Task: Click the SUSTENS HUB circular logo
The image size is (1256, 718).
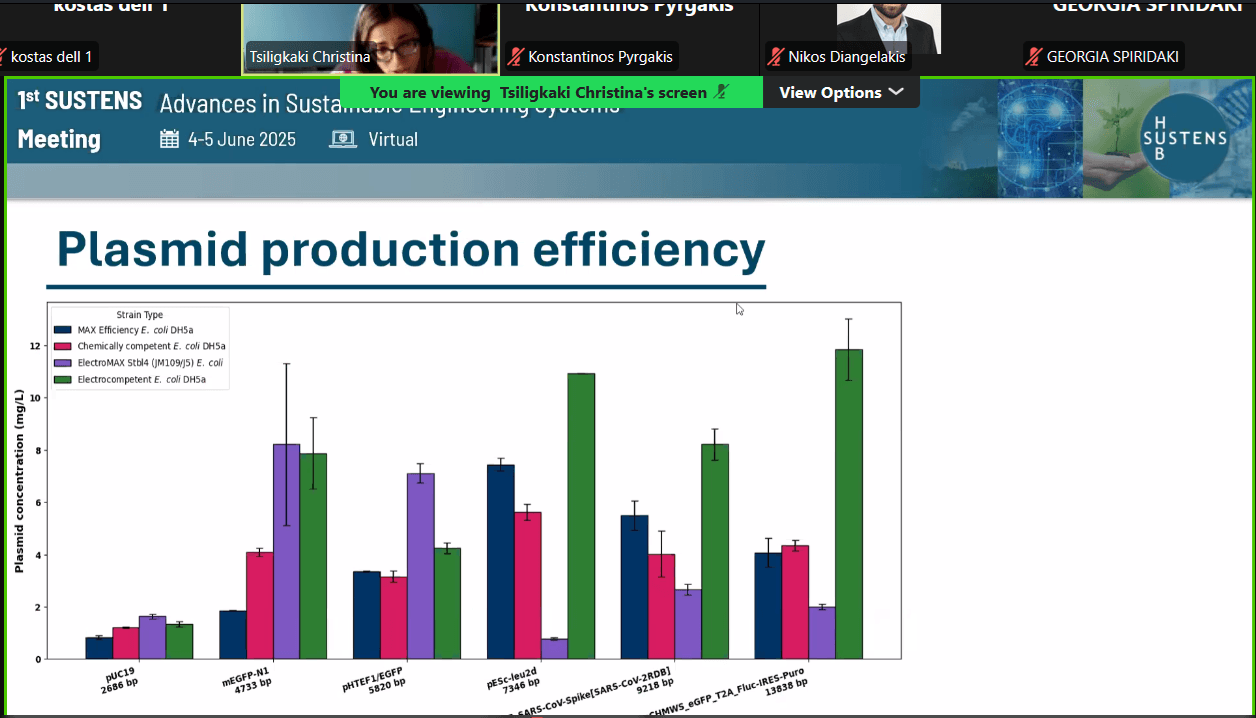Action: 1184,138
